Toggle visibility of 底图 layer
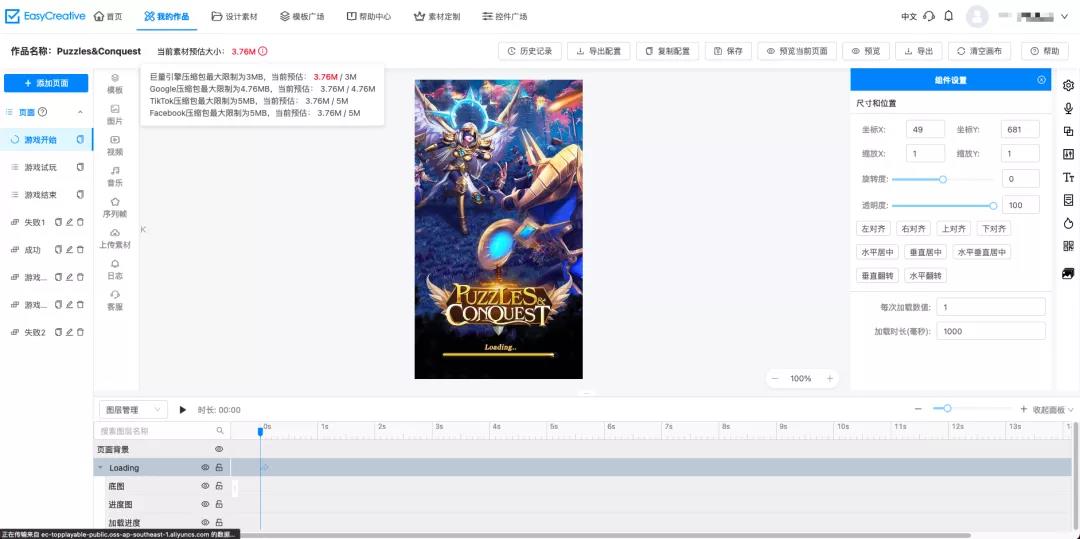This screenshot has height=539, width=1080. (205, 486)
